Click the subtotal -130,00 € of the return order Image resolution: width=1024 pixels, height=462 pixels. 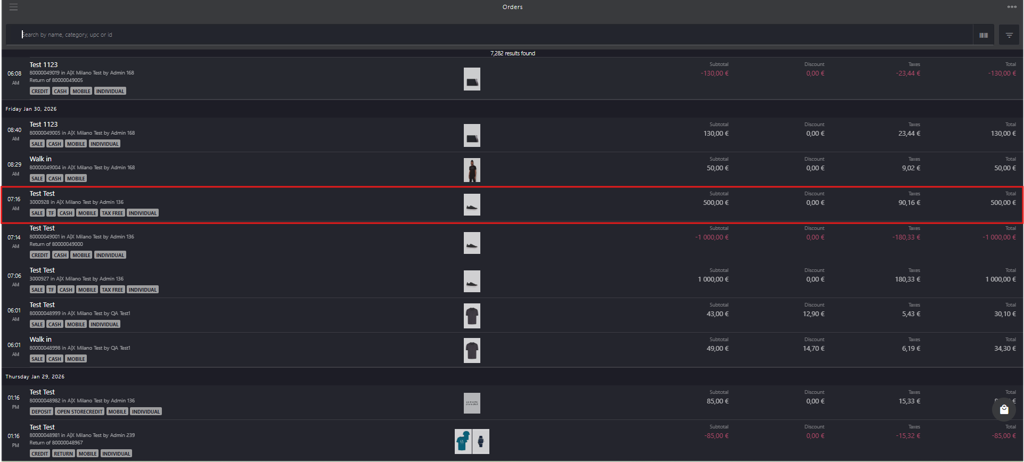point(714,73)
